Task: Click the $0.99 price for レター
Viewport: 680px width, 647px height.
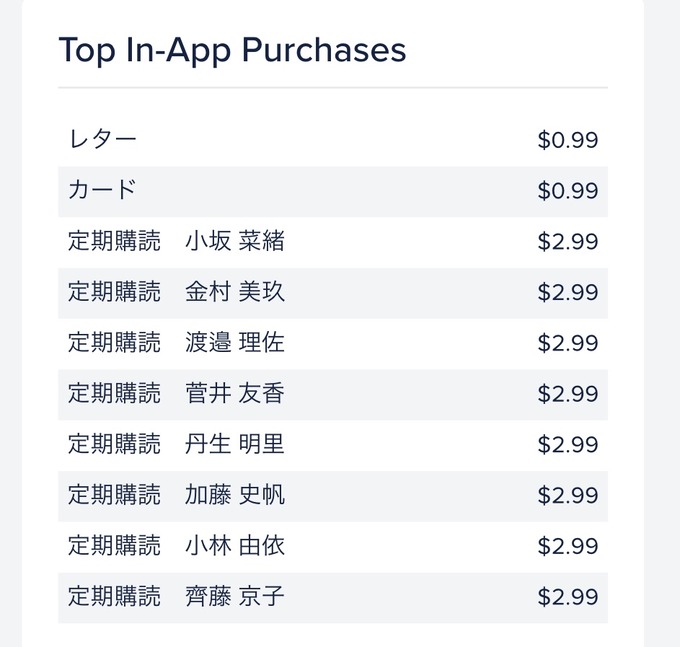Action: [x=568, y=140]
